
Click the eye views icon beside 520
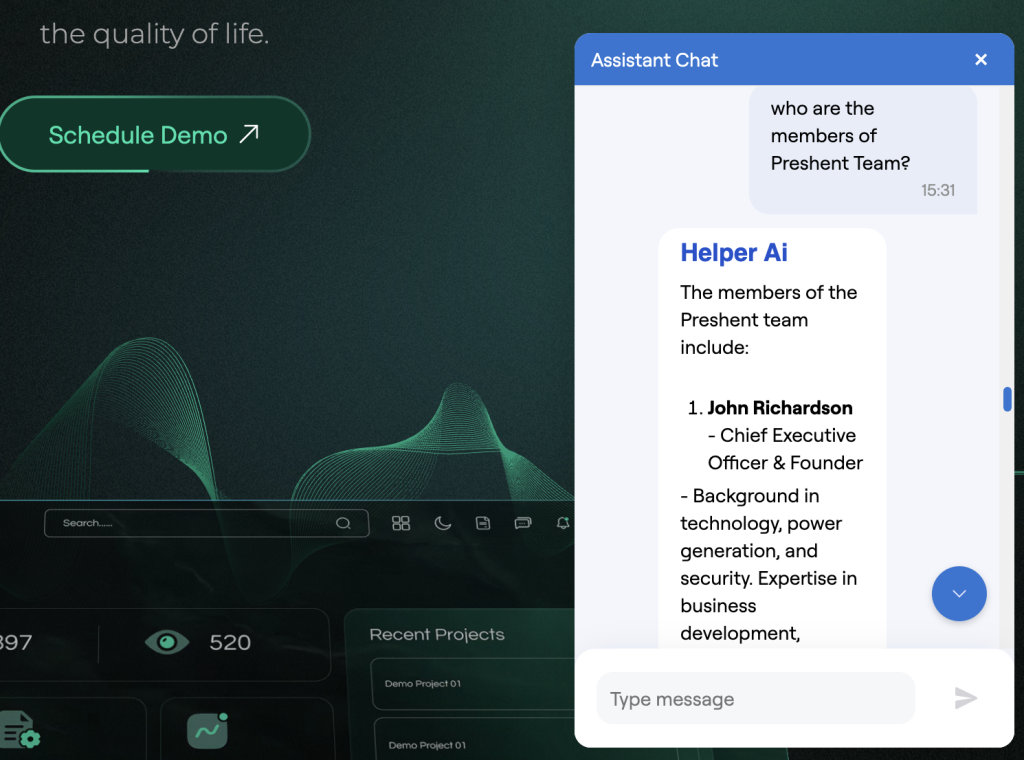(x=167, y=642)
